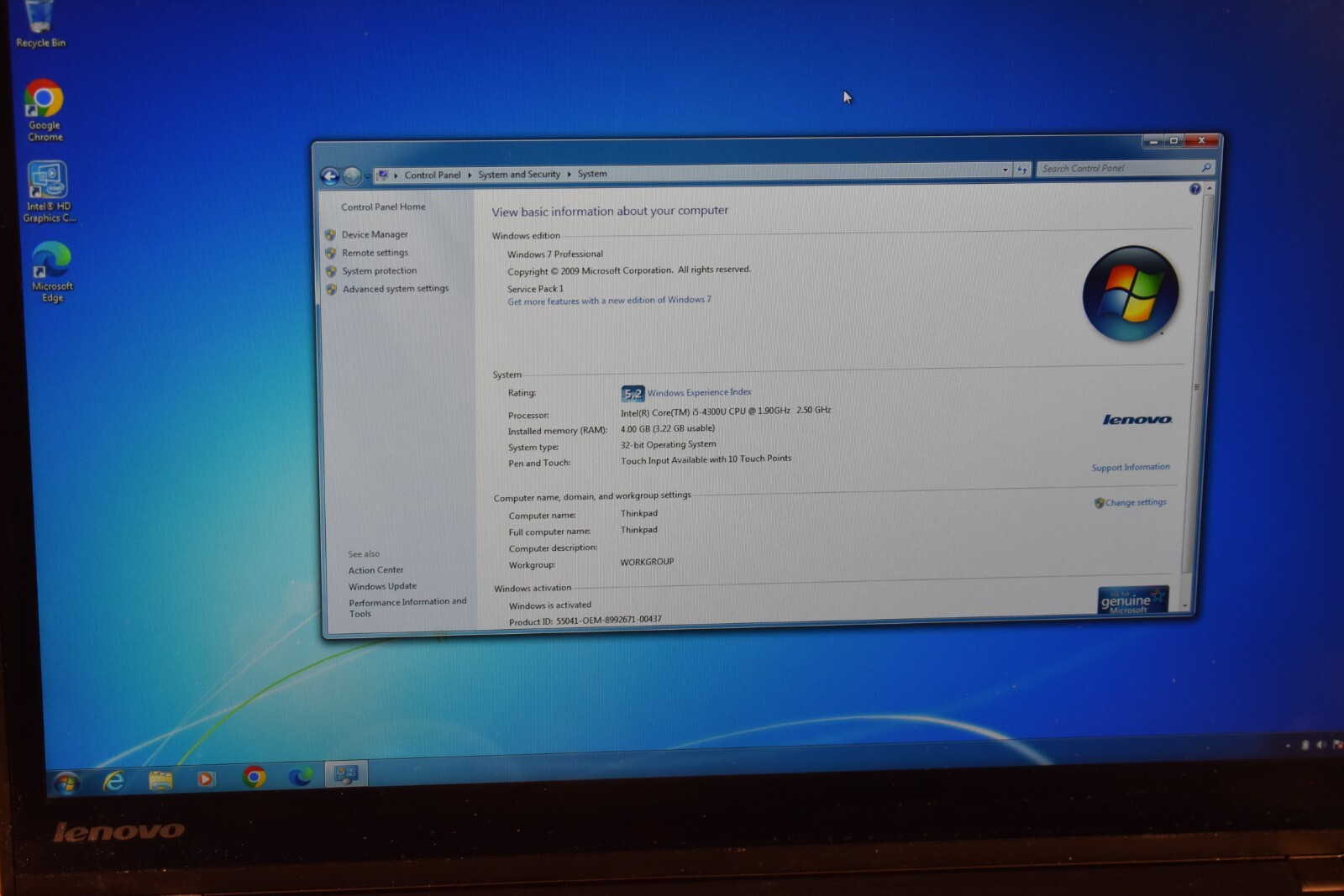Click Change settings for computer name
The image size is (1344, 896).
pos(1136,502)
